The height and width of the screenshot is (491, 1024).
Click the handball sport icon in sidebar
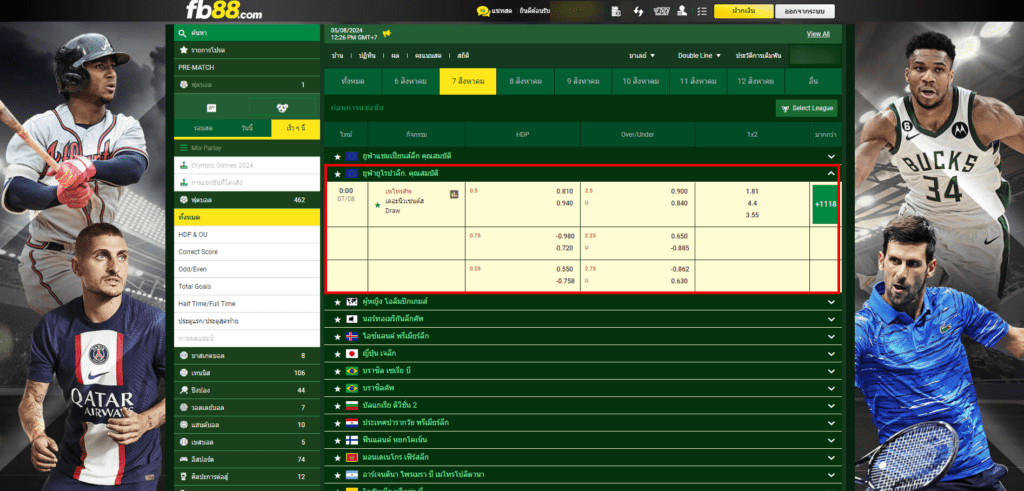(184, 425)
